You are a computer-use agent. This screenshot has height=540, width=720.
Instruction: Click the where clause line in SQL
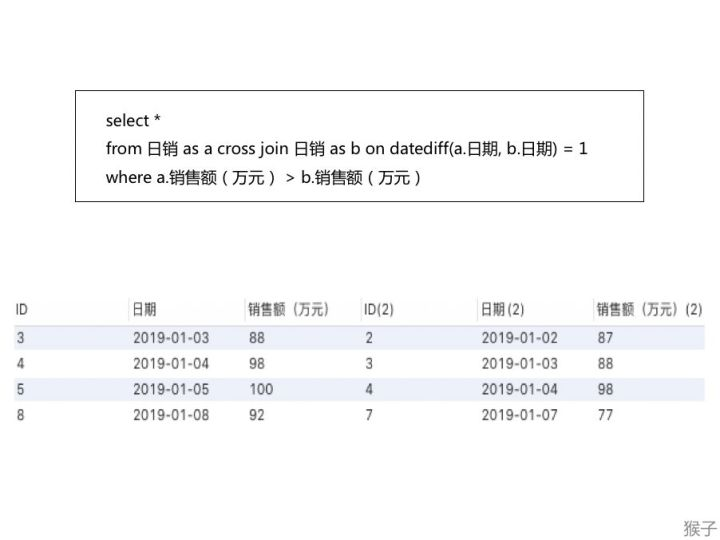coord(263,177)
